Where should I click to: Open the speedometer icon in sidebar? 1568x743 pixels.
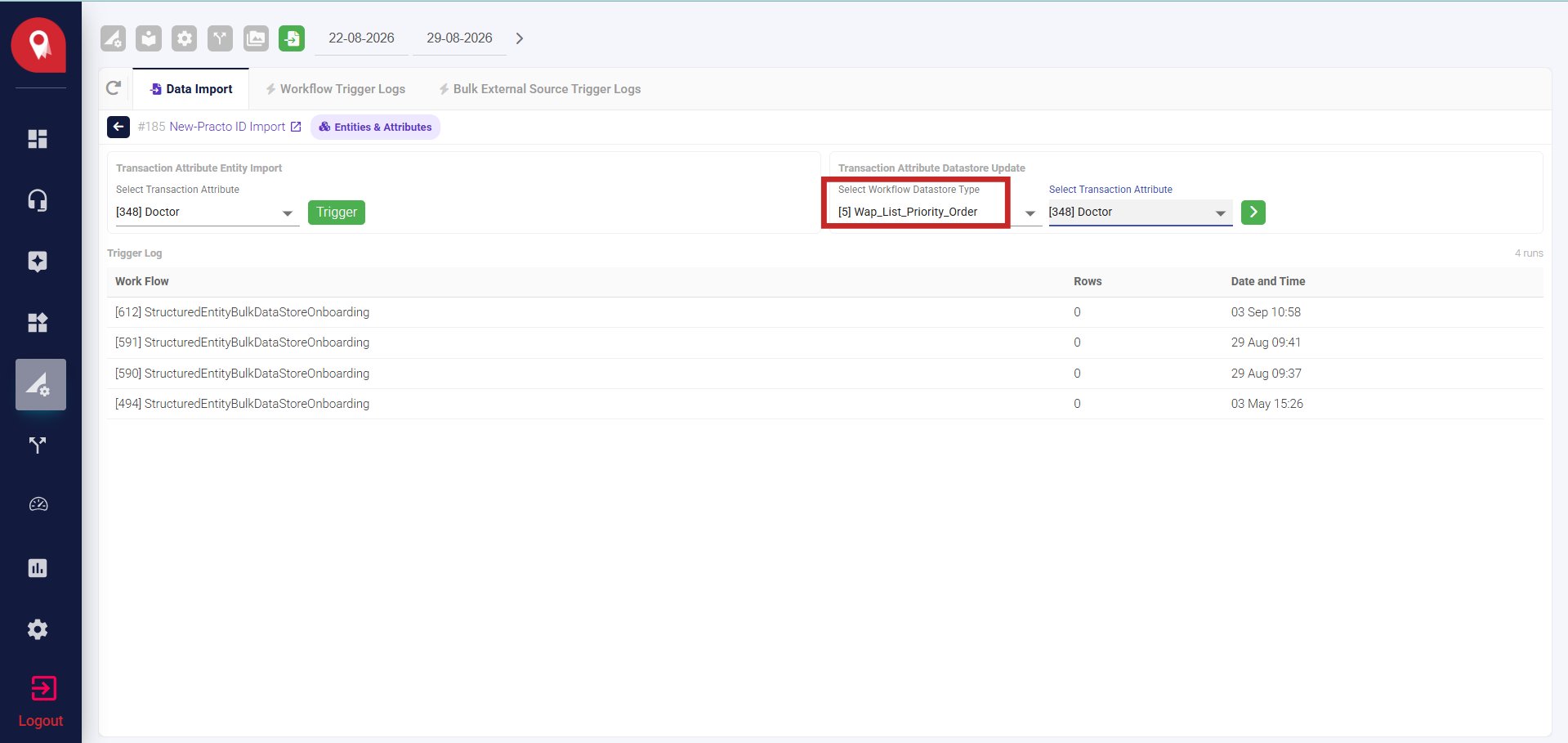[x=38, y=504]
